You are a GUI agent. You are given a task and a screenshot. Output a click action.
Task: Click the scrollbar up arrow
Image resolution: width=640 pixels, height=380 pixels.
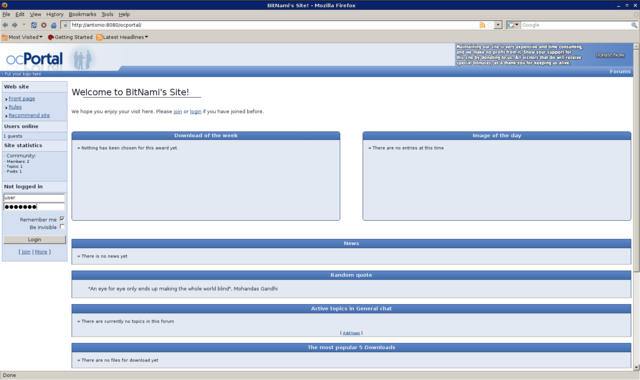click(x=636, y=47)
